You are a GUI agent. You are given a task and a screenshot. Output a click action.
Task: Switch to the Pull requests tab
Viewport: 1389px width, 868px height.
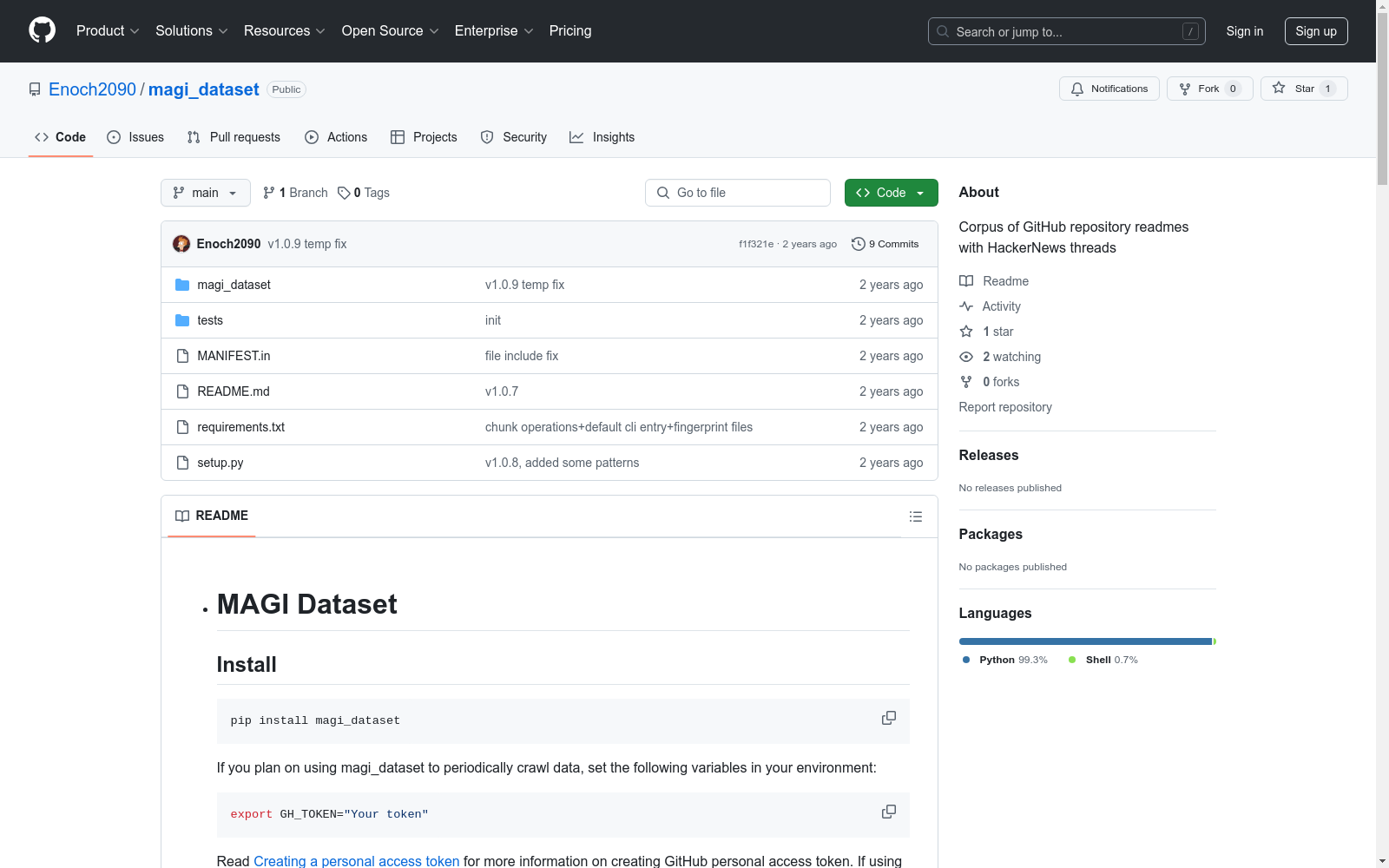point(234,137)
